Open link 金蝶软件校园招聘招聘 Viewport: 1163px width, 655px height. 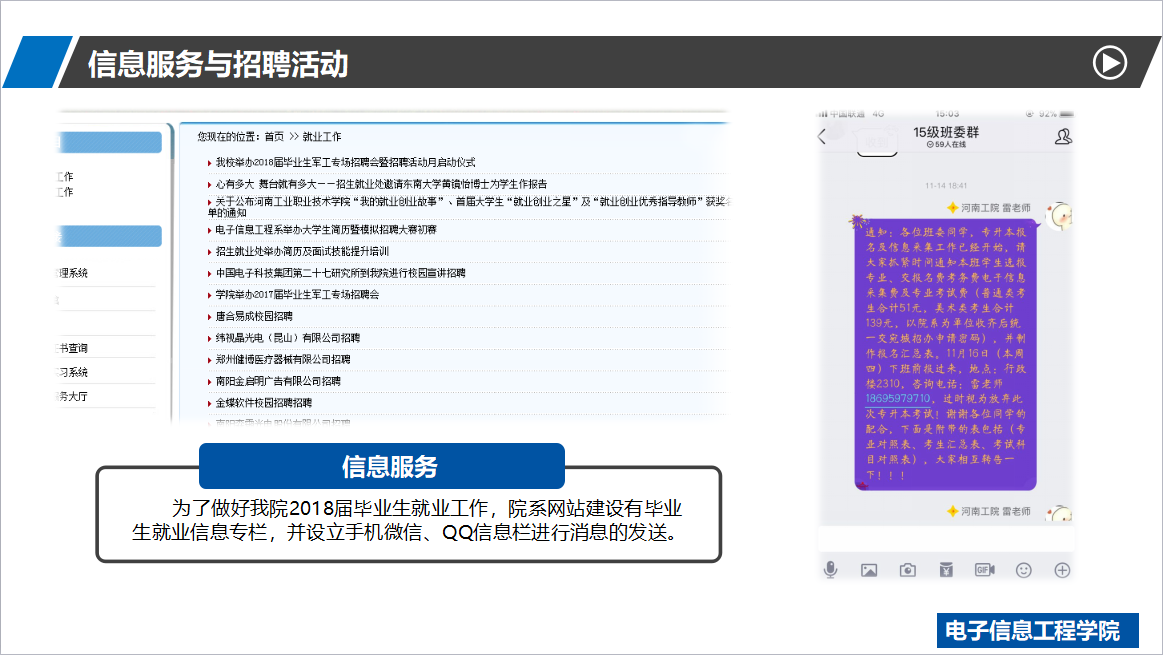tap(263, 403)
